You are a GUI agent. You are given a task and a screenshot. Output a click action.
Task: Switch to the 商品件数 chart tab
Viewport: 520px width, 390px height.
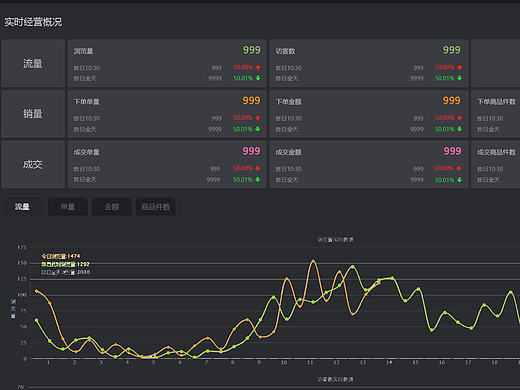156,207
